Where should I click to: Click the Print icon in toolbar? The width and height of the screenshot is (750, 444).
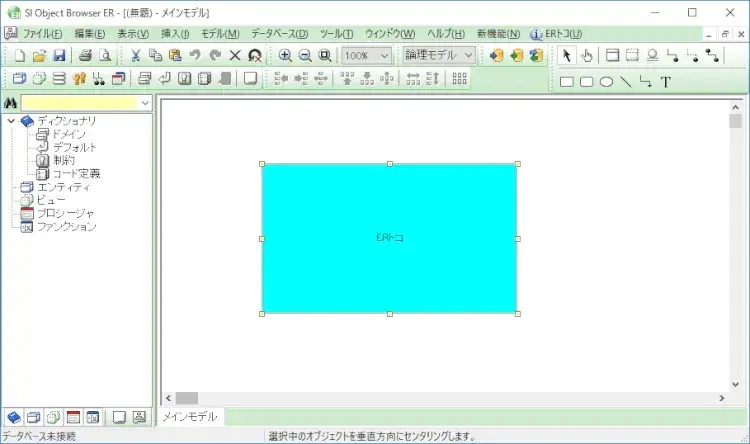tap(85, 56)
